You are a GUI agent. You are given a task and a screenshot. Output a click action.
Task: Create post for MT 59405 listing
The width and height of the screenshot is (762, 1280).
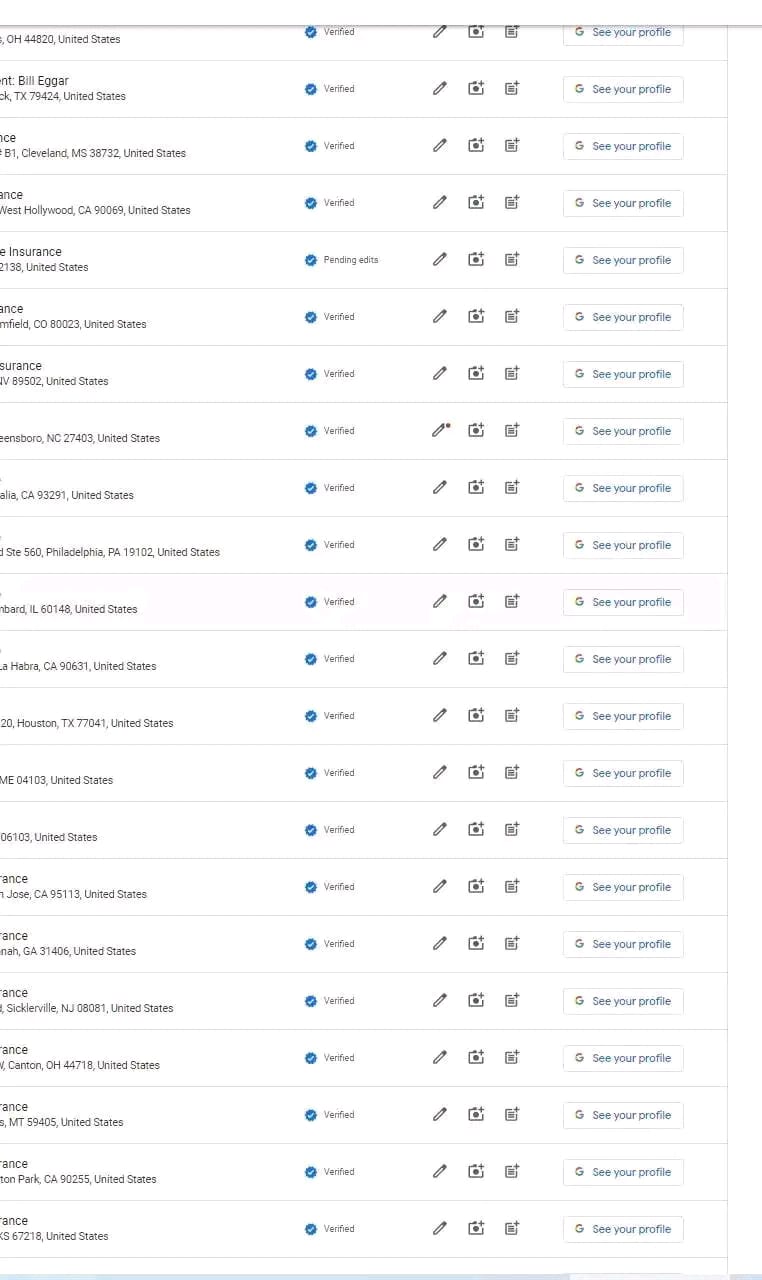(x=512, y=1115)
